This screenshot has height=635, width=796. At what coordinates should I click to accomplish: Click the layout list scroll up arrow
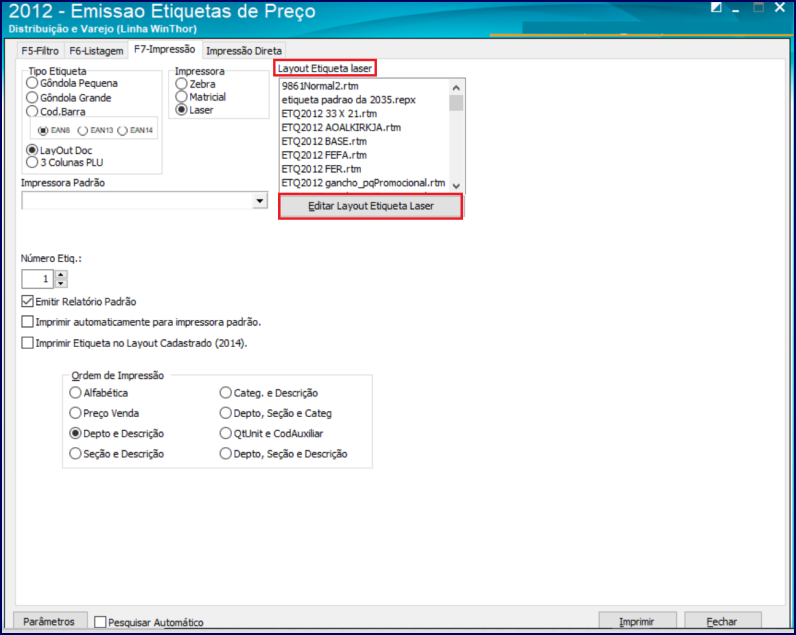456,87
